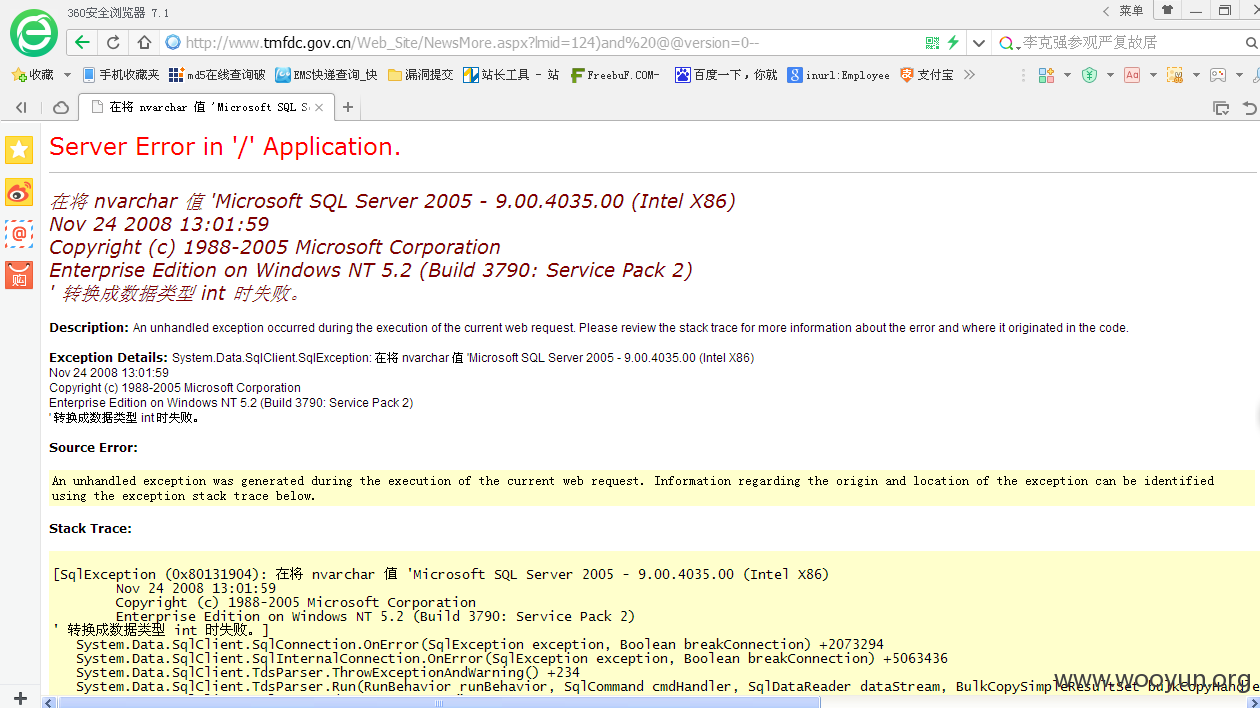Click the green yuan shield icon
Image resolution: width=1260 pixels, height=708 pixels.
1090,75
